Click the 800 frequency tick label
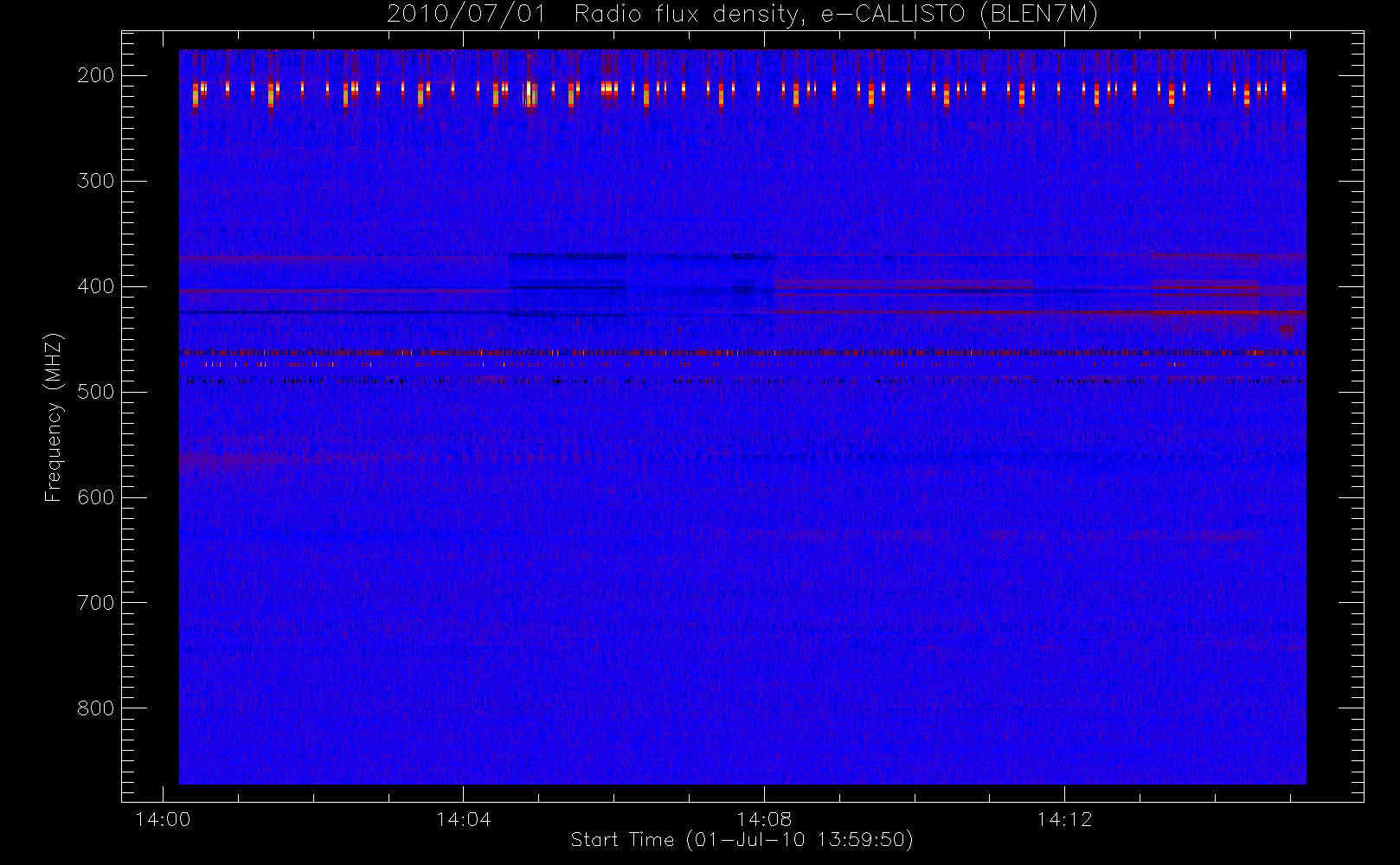The image size is (1400, 865). tap(96, 708)
